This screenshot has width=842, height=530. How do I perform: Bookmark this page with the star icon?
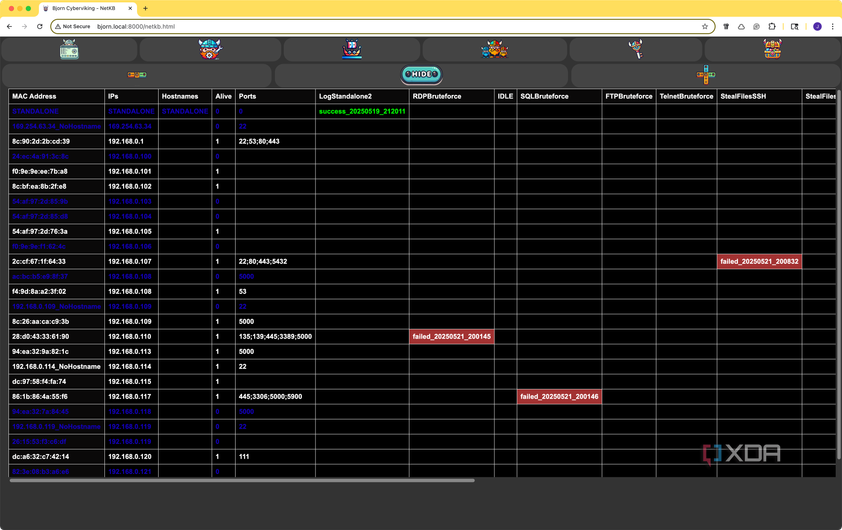click(705, 26)
